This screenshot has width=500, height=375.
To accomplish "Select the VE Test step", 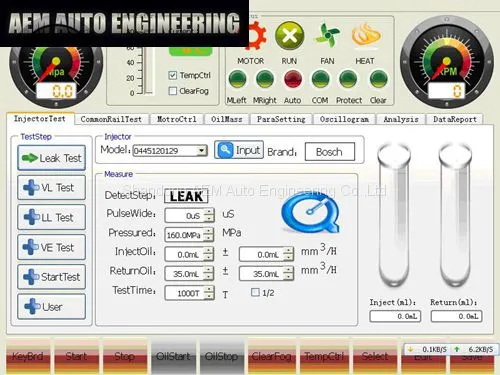I will coord(52,247).
